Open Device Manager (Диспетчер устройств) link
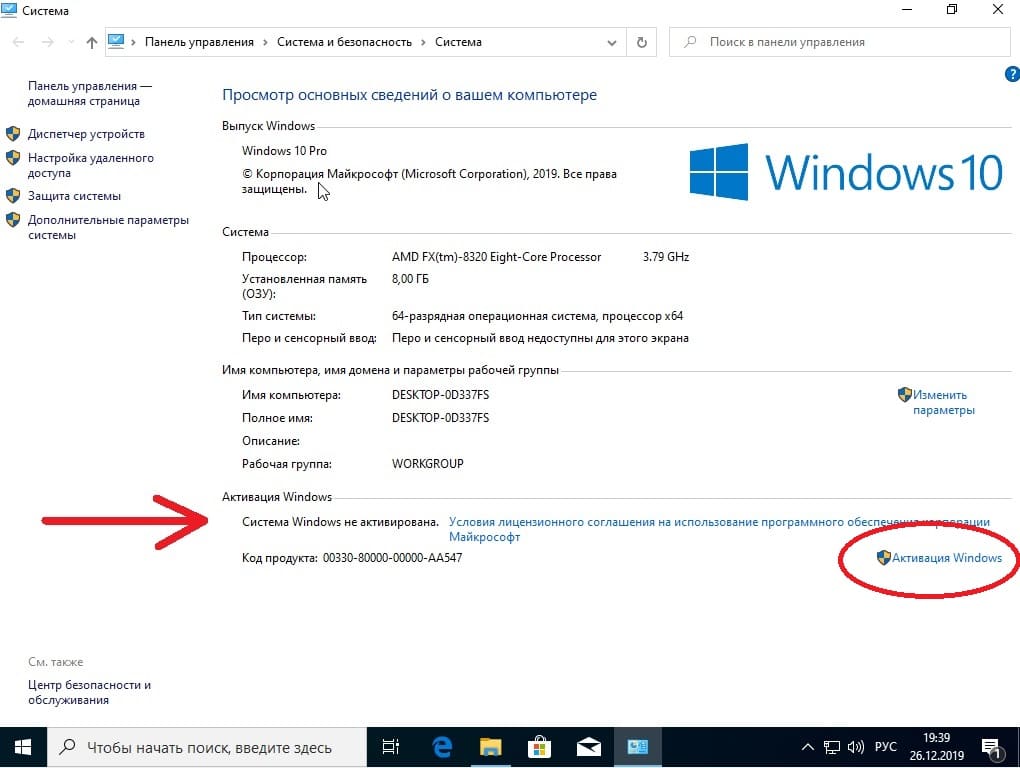This screenshot has height=768, width=1020. (x=86, y=134)
